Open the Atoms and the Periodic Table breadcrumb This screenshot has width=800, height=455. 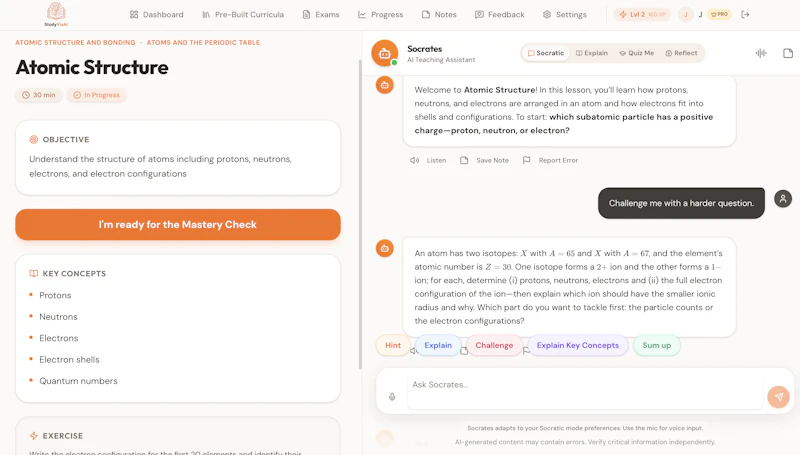tap(203, 42)
